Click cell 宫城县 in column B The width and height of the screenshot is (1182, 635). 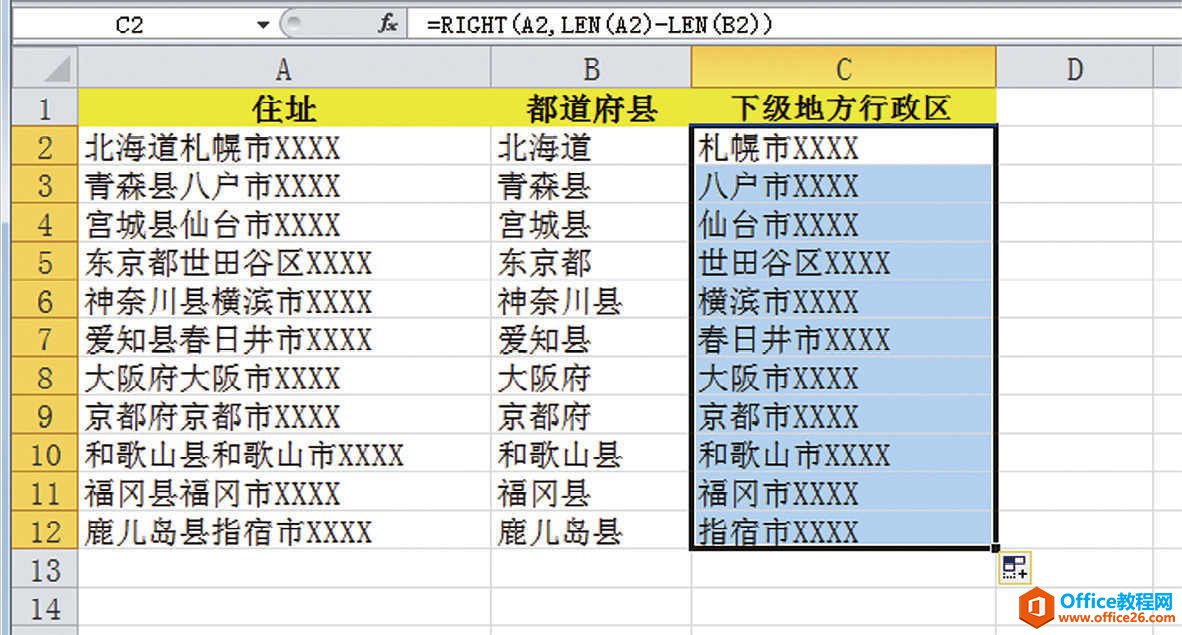(591, 223)
